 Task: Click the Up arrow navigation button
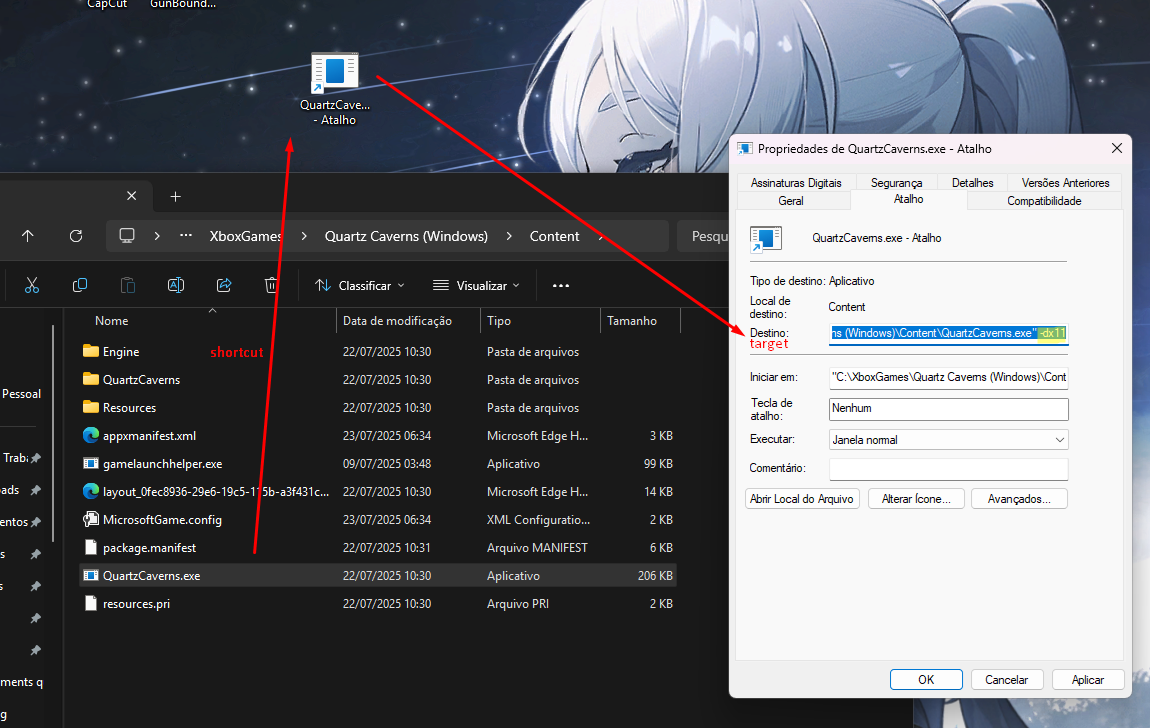click(28, 236)
